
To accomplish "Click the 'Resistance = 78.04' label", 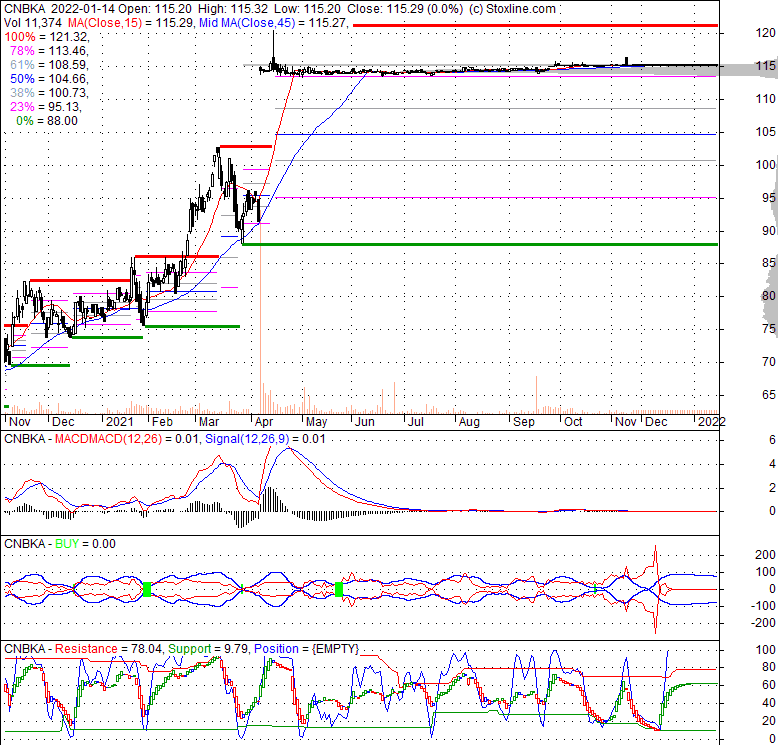I will [x=108, y=649].
